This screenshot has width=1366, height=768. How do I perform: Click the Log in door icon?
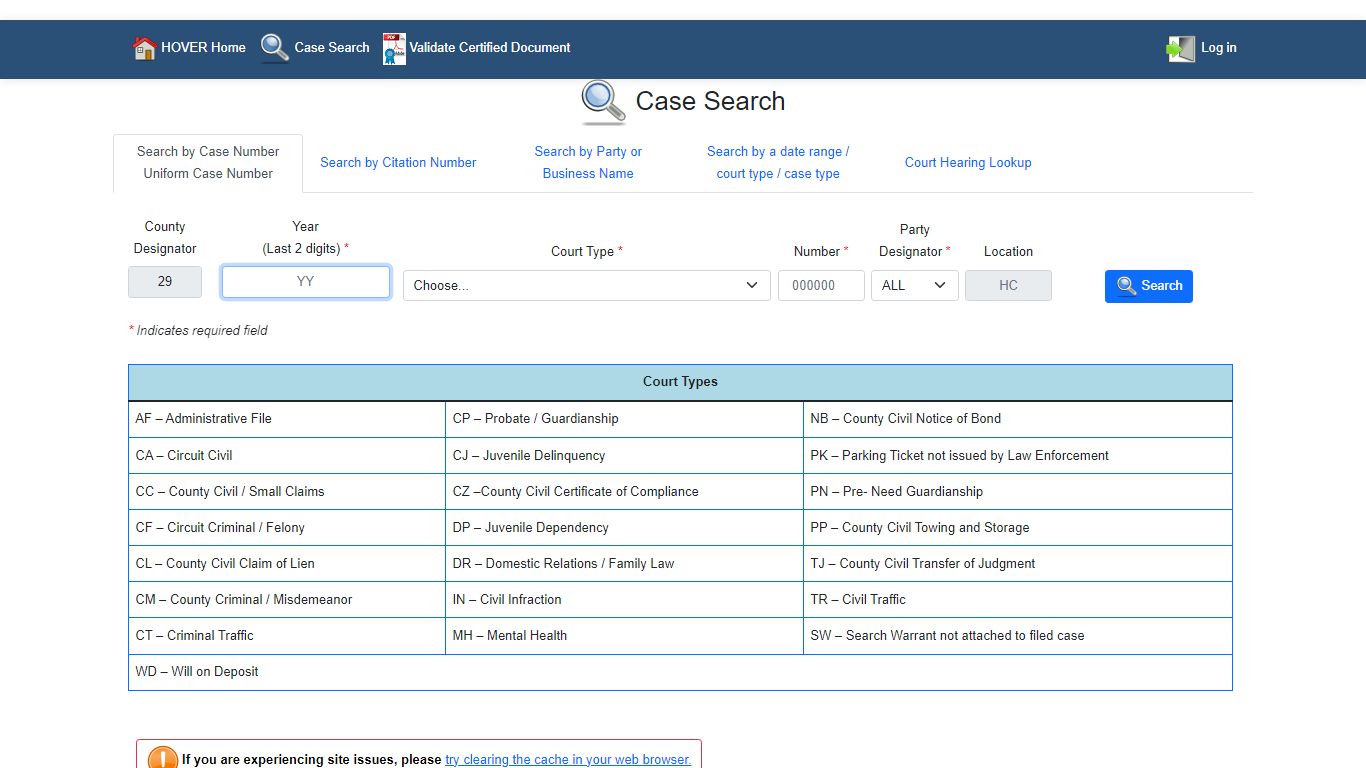(x=1181, y=48)
